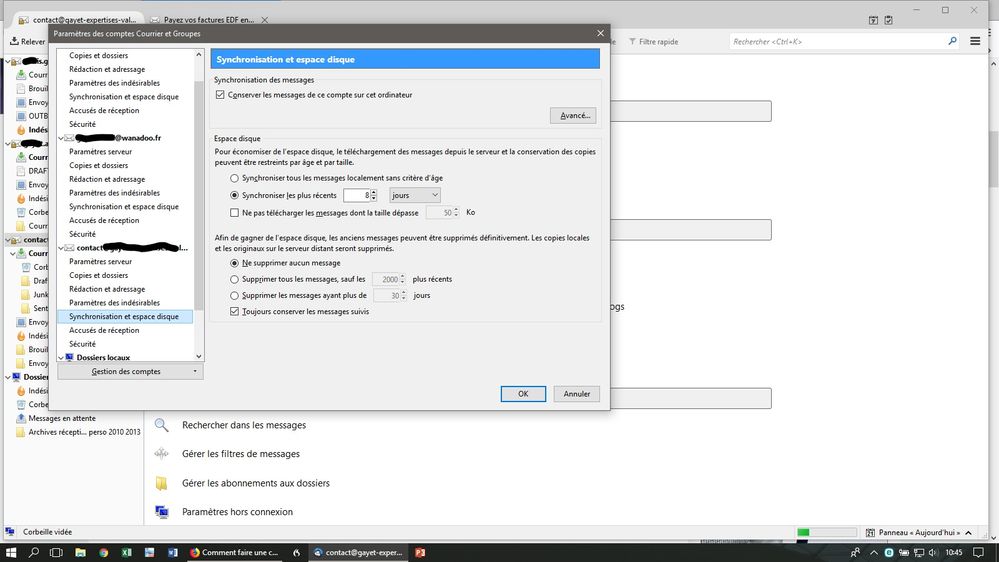This screenshot has width=999, height=562.
Task: Expand Panneau Aujourd'hui chevron in status bar
Action: tap(968, 532)
